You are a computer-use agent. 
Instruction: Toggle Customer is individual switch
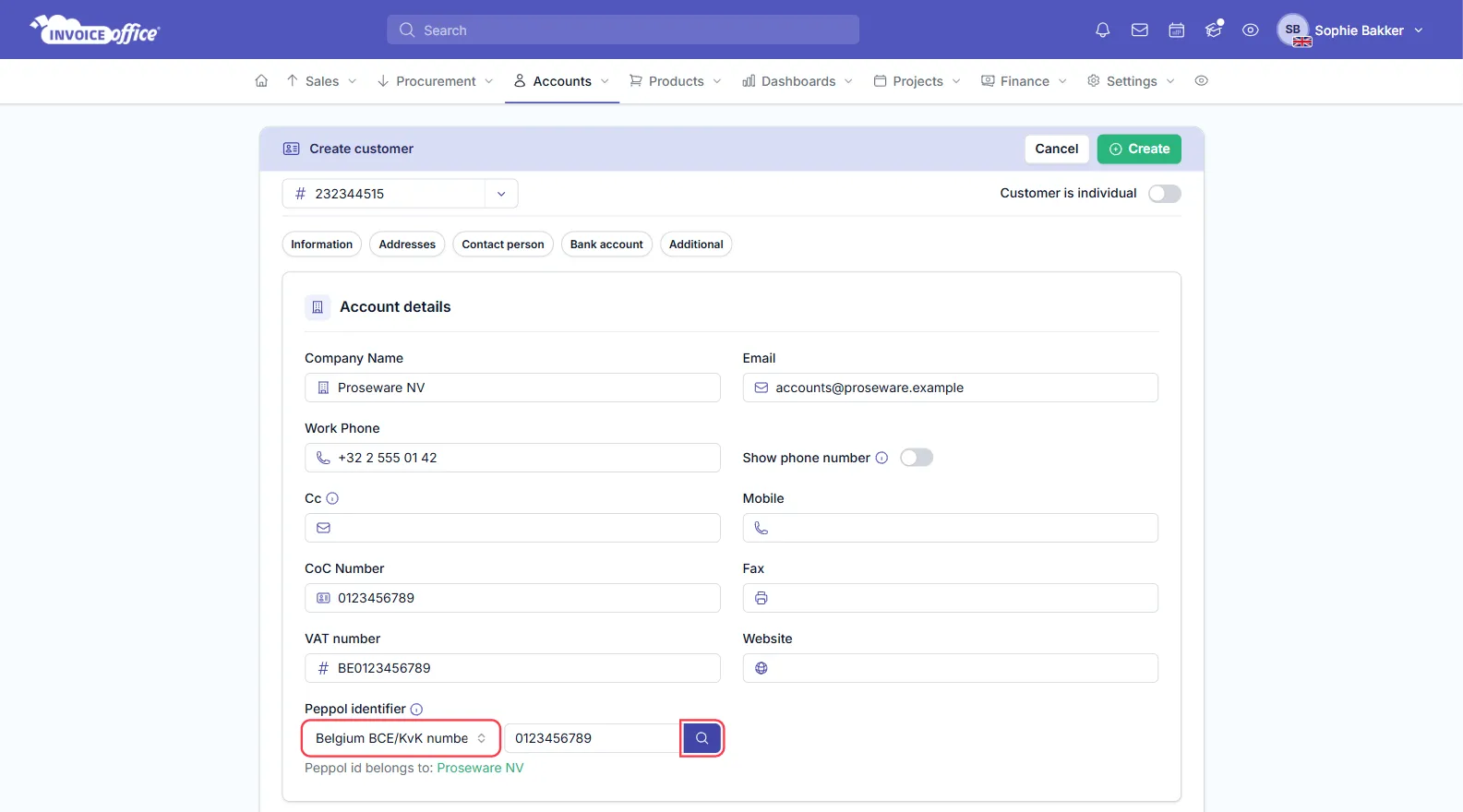point(1165,194)
